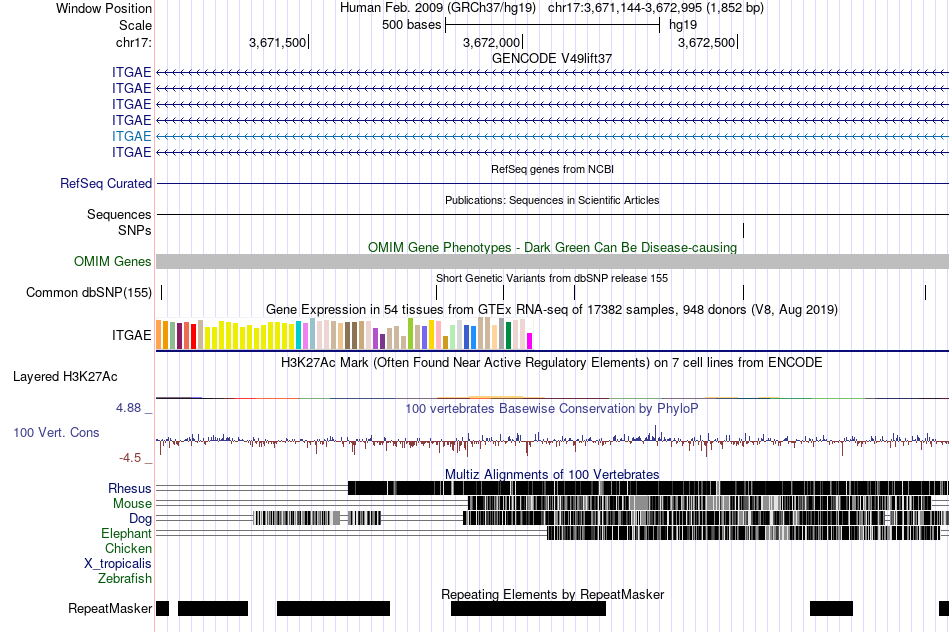Screen dimensions: 950x632
Task: Click the Rhesus alignment block
Action: pos(648,488)
